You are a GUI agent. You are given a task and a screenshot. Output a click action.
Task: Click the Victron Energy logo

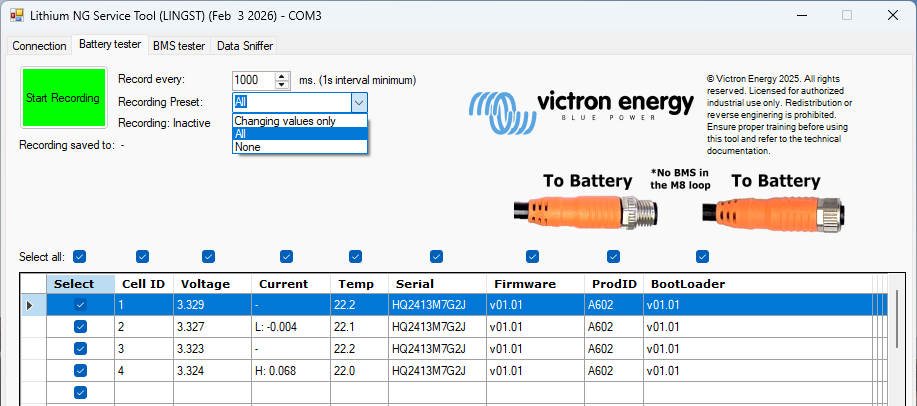point(583,104)
